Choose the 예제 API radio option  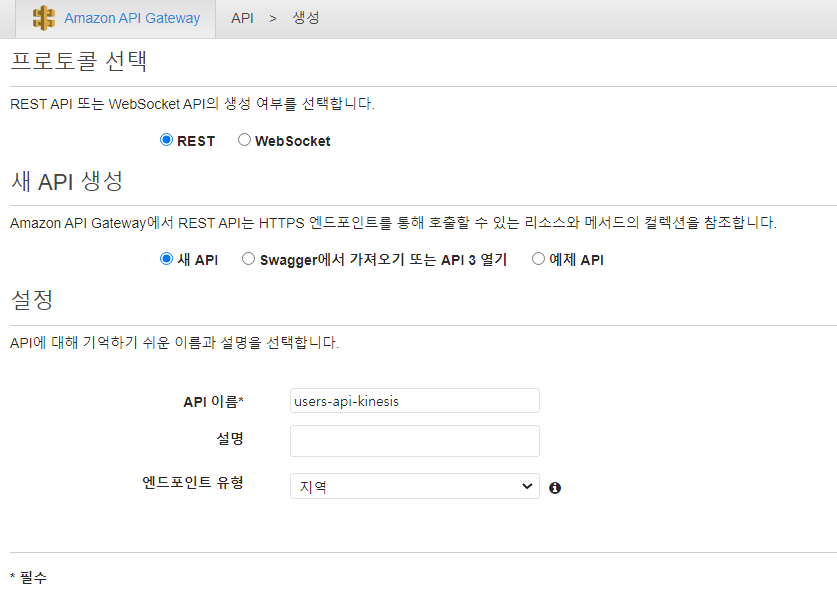[x=538, y=259]
